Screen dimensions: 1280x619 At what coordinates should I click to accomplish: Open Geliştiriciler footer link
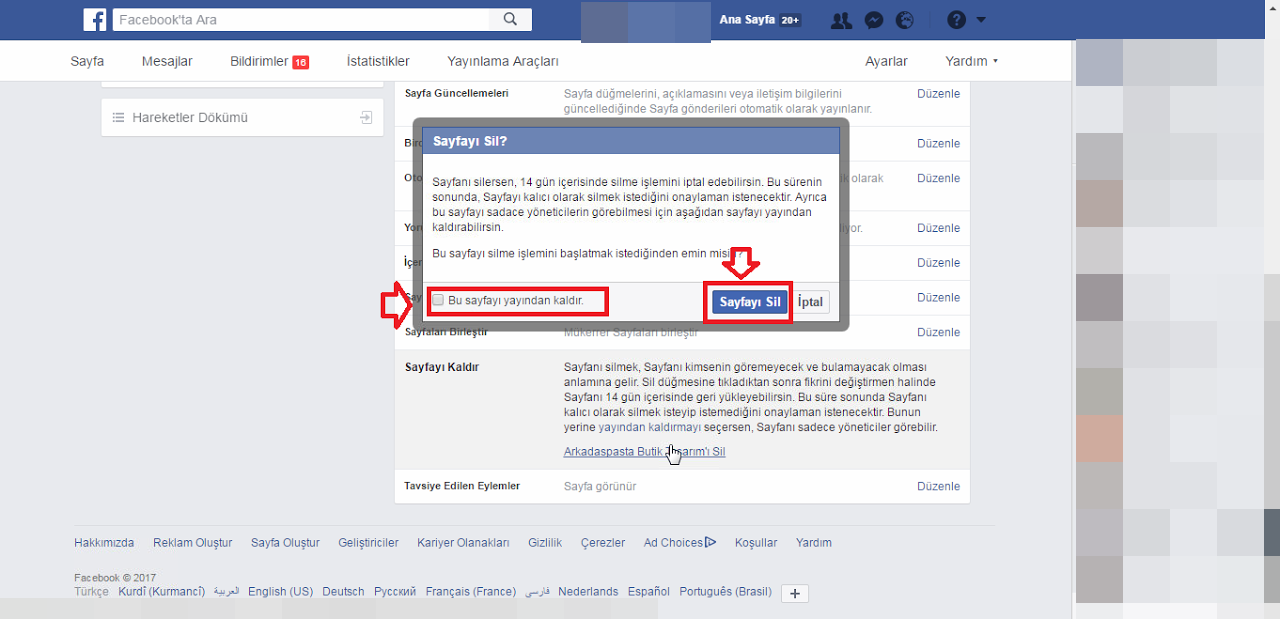point(368,543)
